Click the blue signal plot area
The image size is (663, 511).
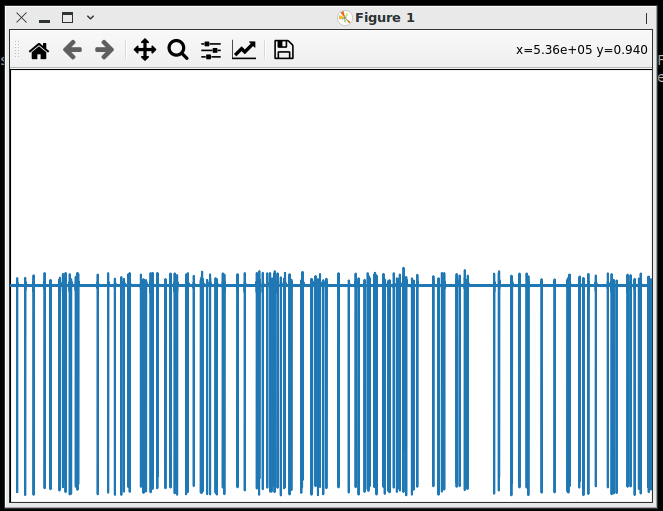point(331,286)
